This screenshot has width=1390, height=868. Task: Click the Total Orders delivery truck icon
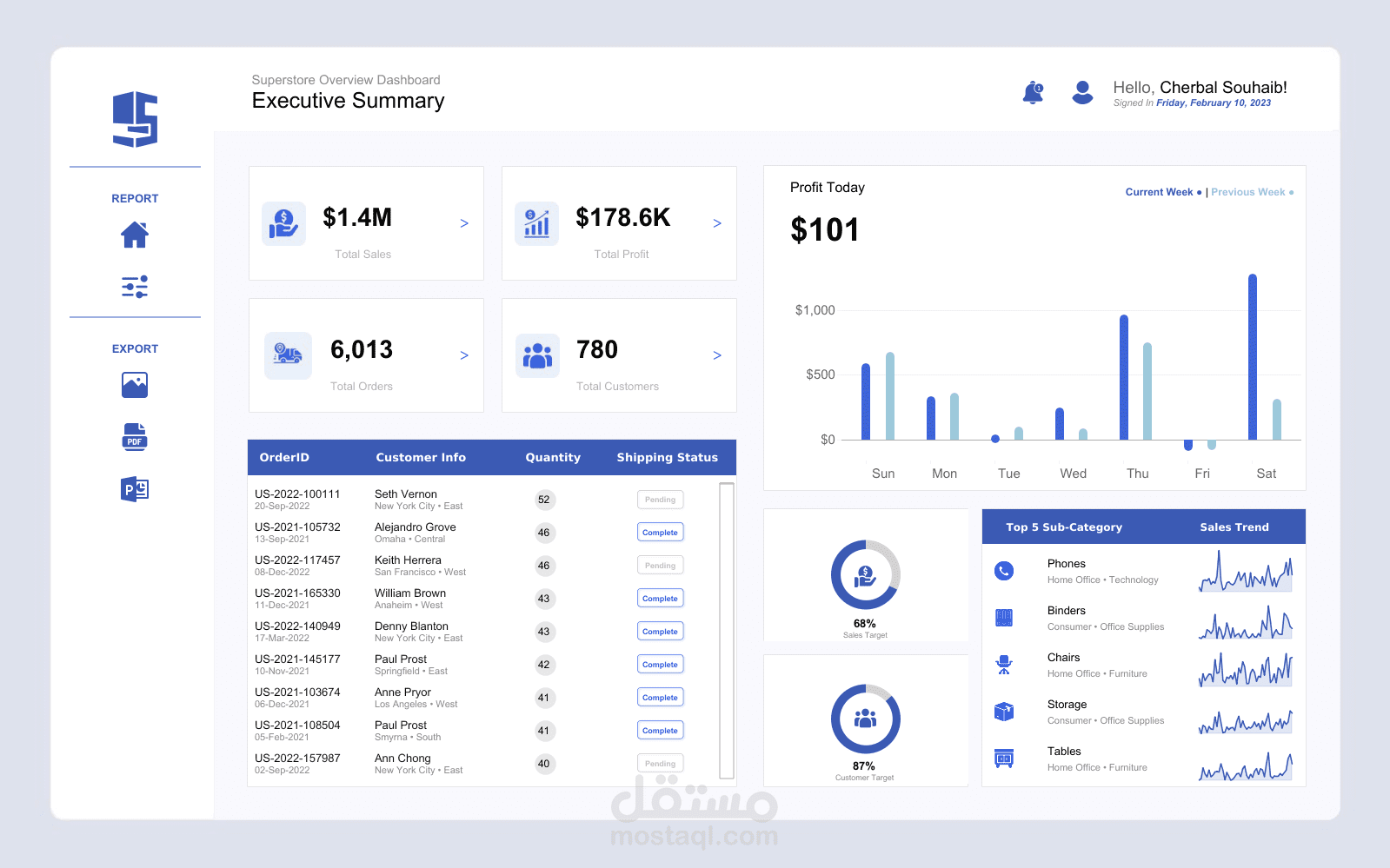288,355
